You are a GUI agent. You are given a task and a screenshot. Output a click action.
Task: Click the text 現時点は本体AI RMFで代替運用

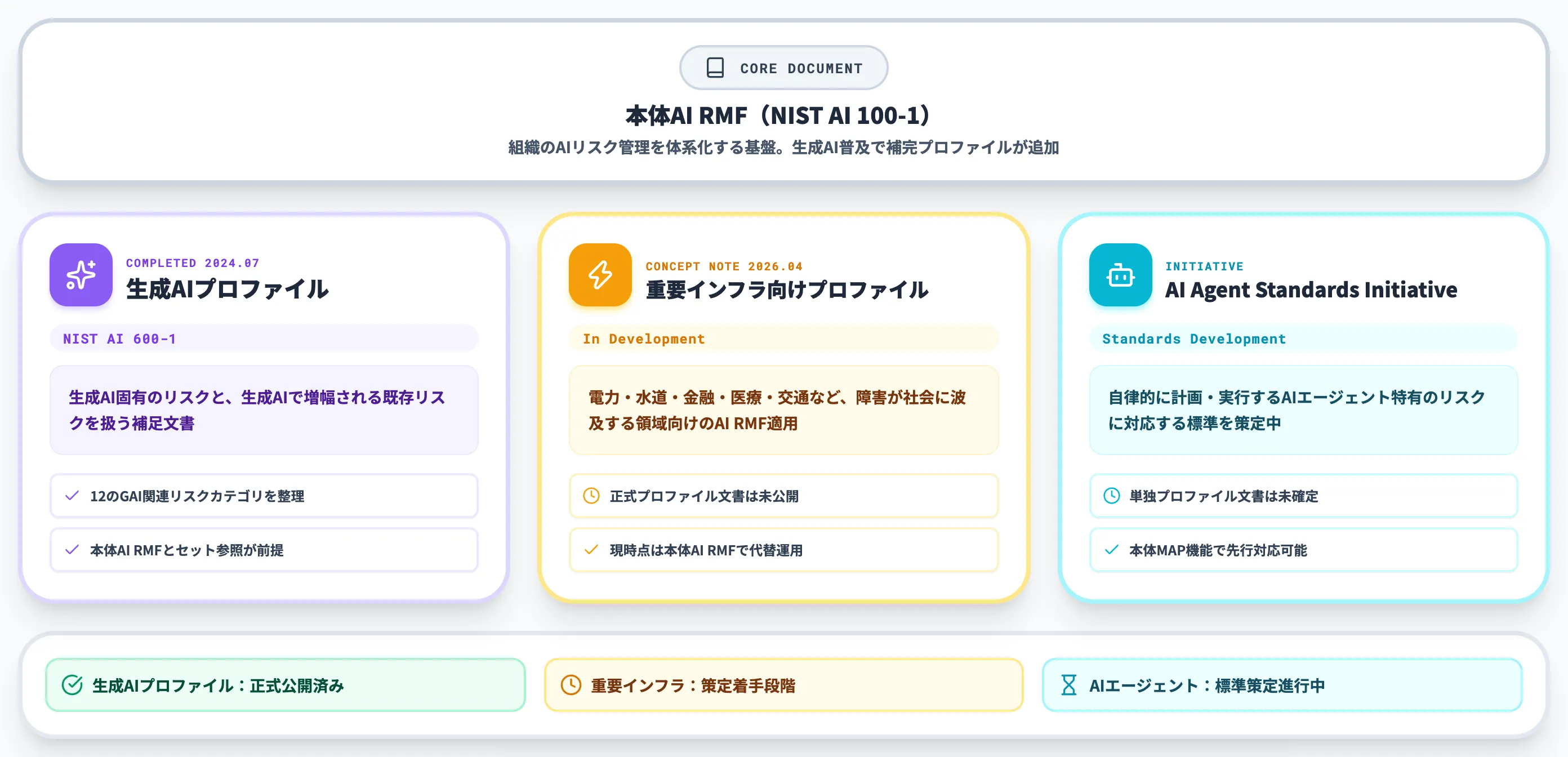[x=706, y=550]
